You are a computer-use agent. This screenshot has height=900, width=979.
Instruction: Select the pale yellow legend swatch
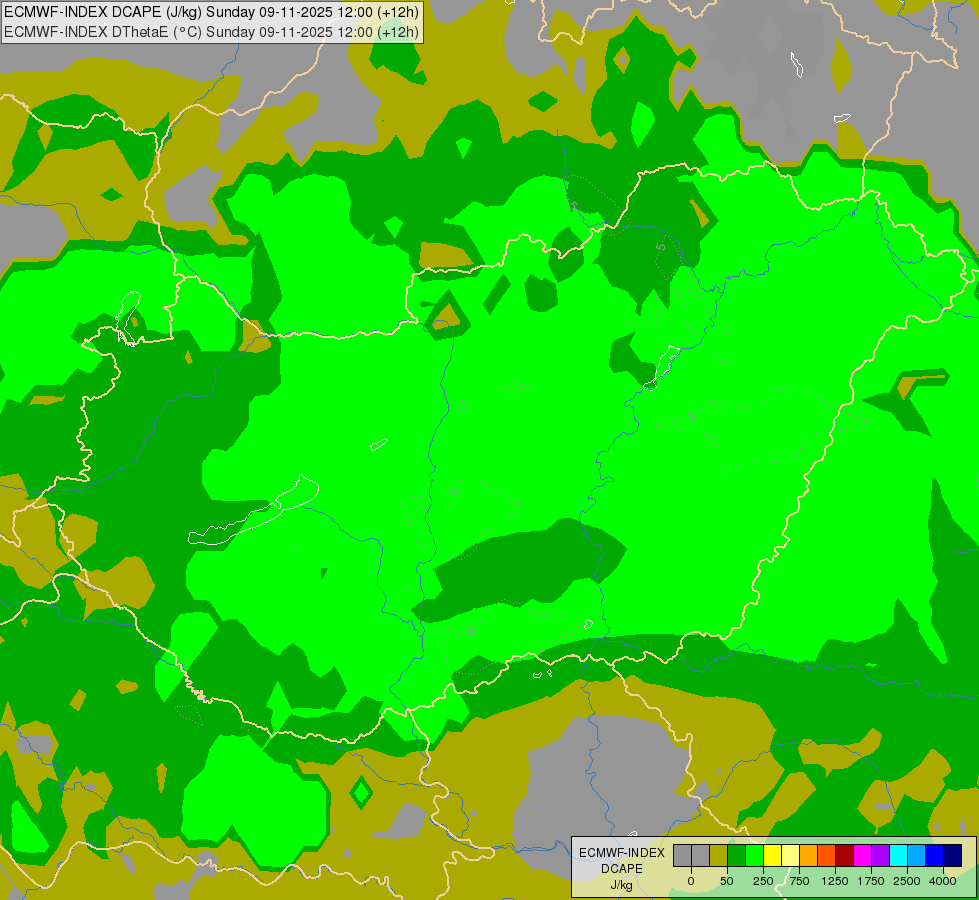pos(790,856)
